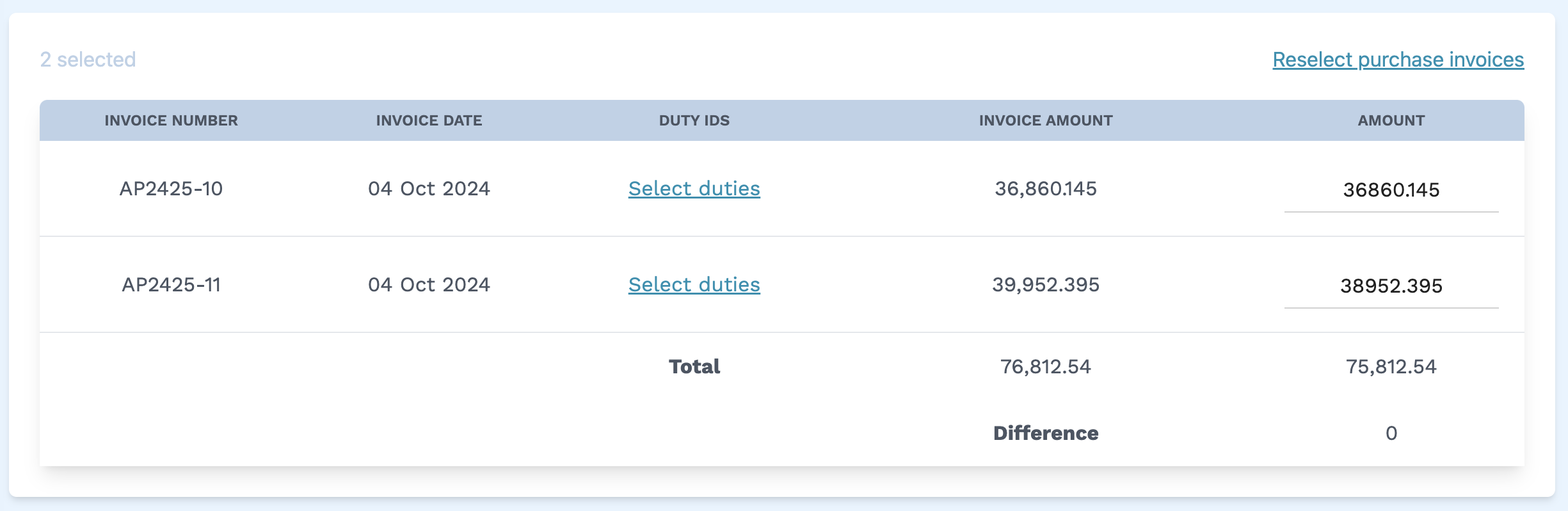The width and height of the screenshot is (1568, 511).
Task: Click the Duty IDs column header
Action: pyautogui.click(x=694, y=120)
